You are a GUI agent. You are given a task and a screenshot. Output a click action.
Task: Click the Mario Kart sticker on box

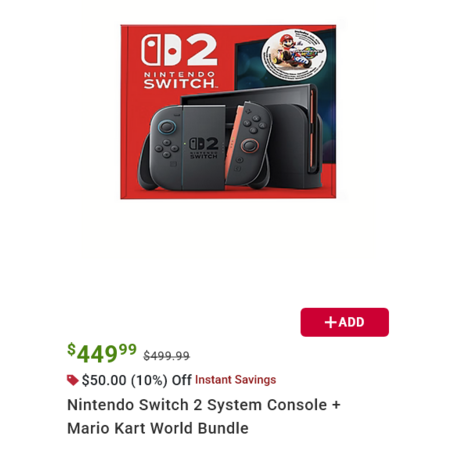click(294, 55)
